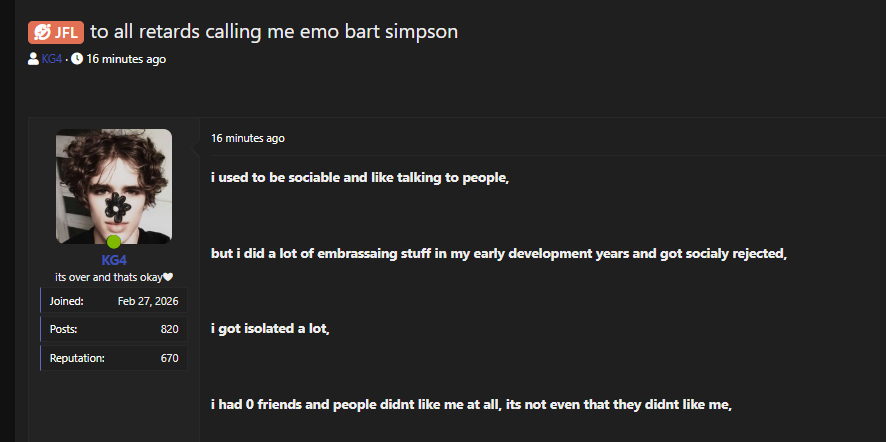The width and height of the screenshot is (886, 442).
Task: Open the 820 posts count
Action: [x=169, y=329]
